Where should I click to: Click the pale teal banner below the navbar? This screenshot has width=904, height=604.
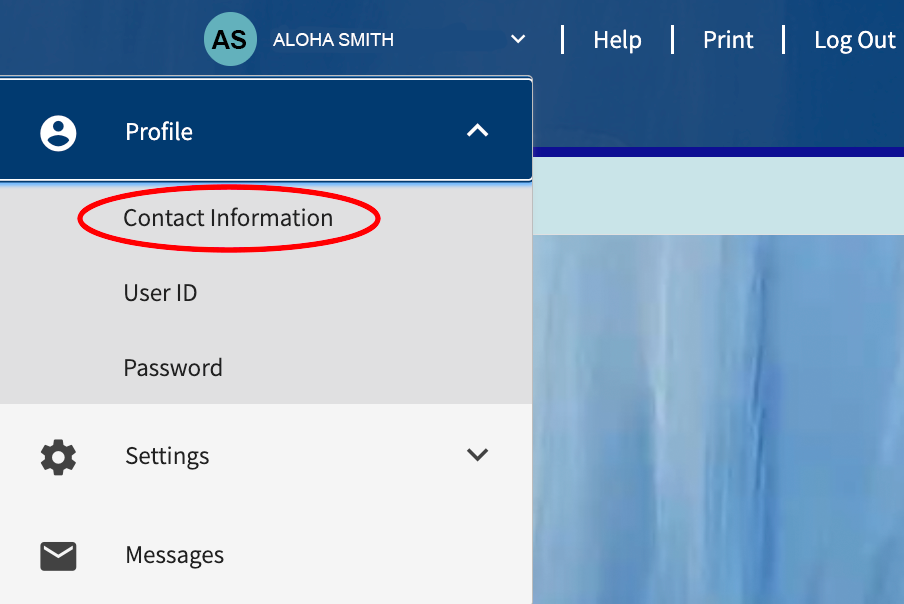718,197
